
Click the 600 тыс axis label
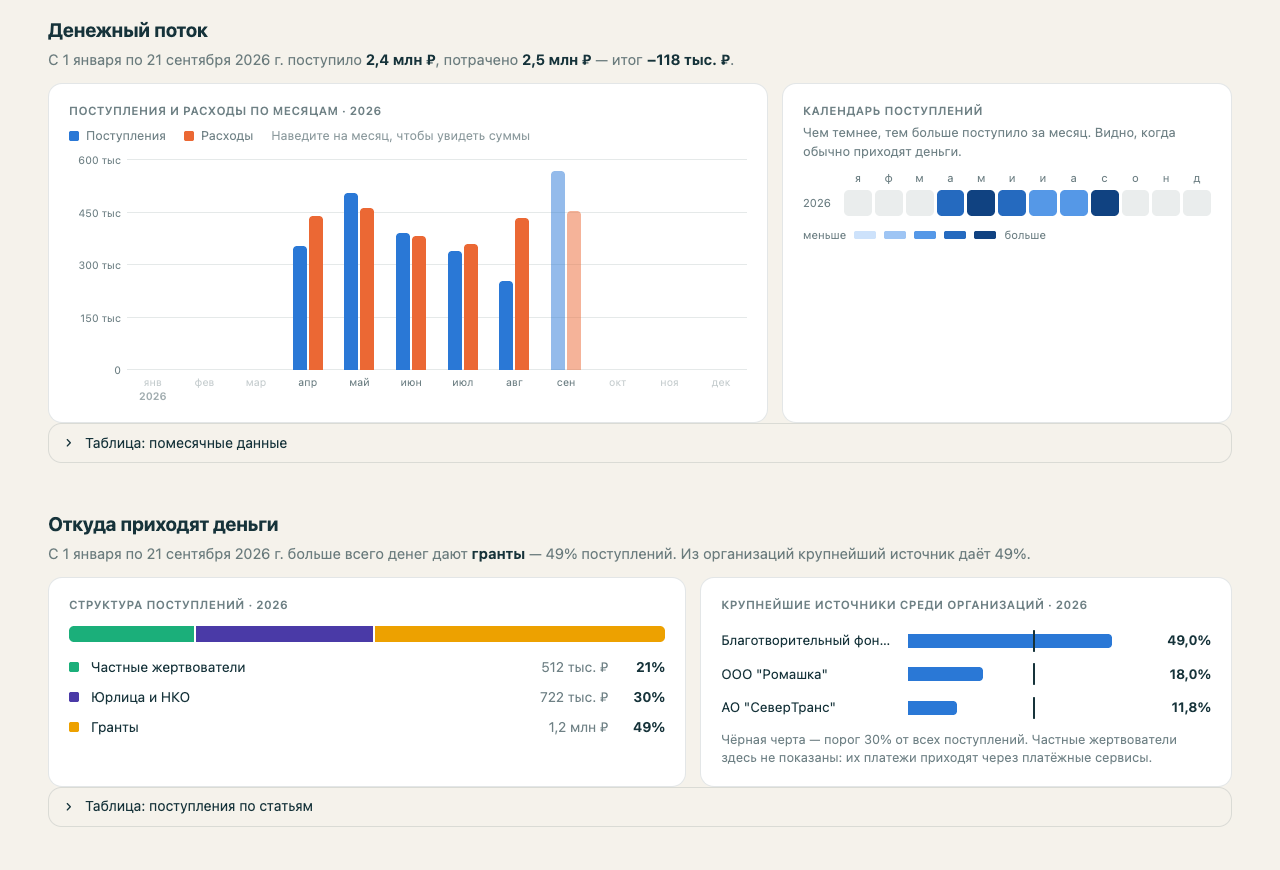pos(100,160)
